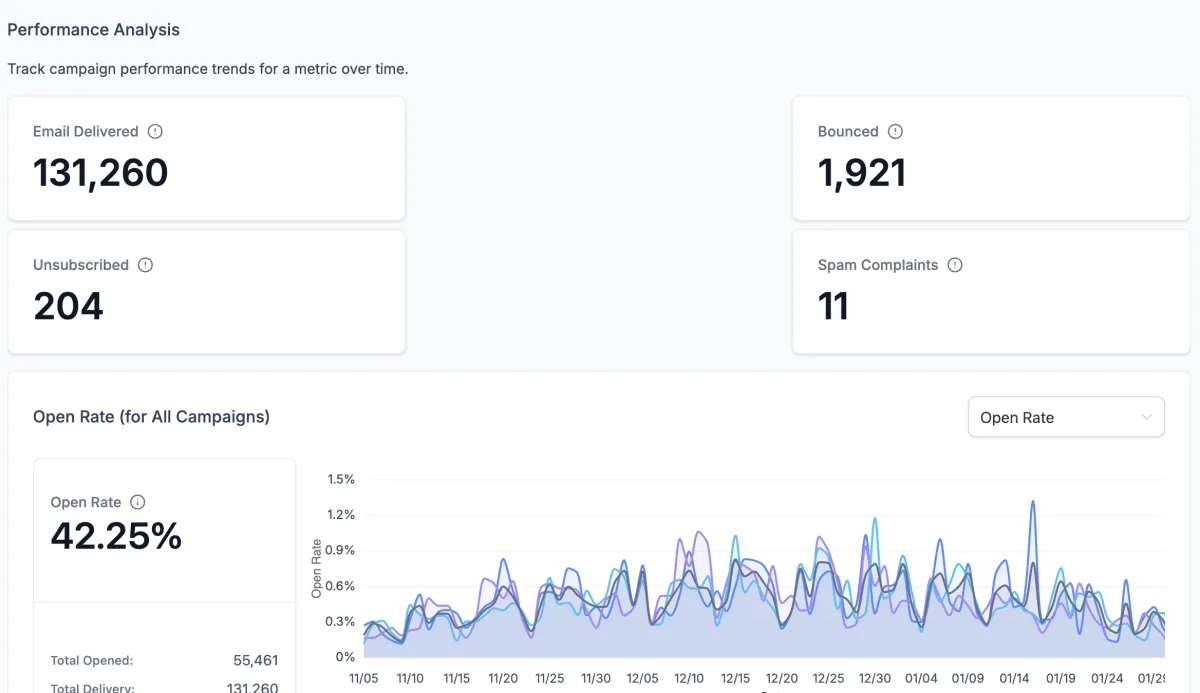Click the tallest chart peak near 01/14
The image size is (1200, 693).
(x=1032, y=502)
